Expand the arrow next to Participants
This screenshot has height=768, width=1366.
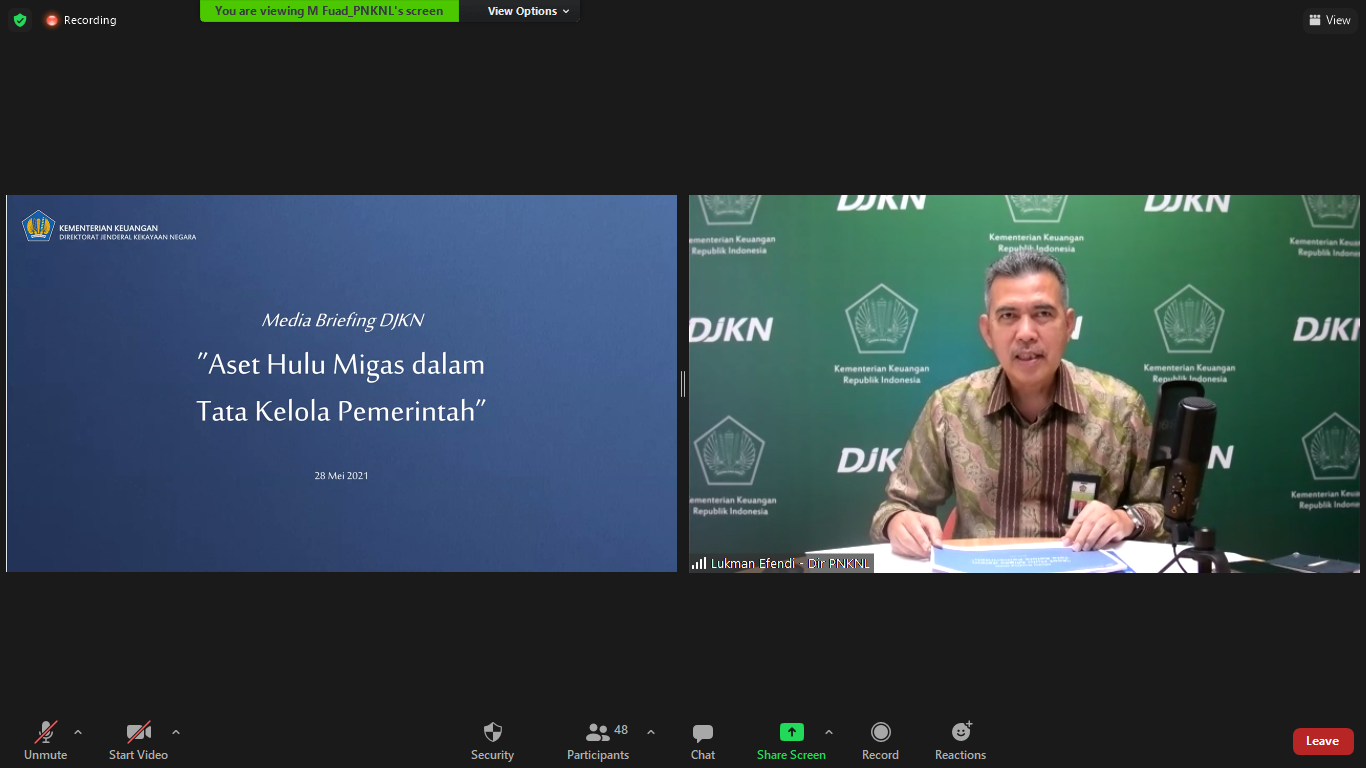(x=651, y=732)
